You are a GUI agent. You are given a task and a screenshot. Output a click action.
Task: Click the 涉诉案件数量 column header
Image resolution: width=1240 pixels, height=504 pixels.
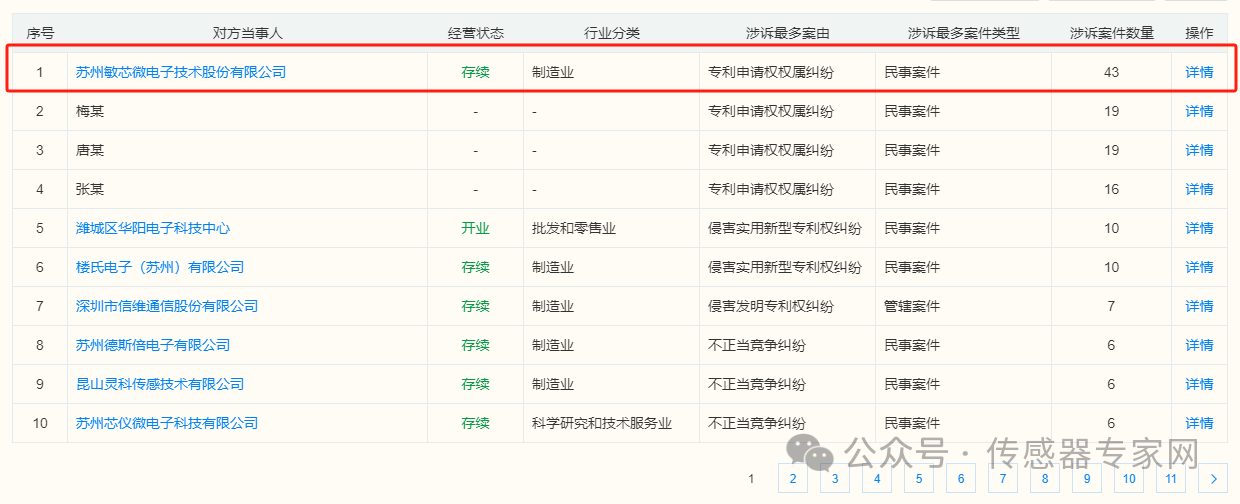click(1111, 33)
